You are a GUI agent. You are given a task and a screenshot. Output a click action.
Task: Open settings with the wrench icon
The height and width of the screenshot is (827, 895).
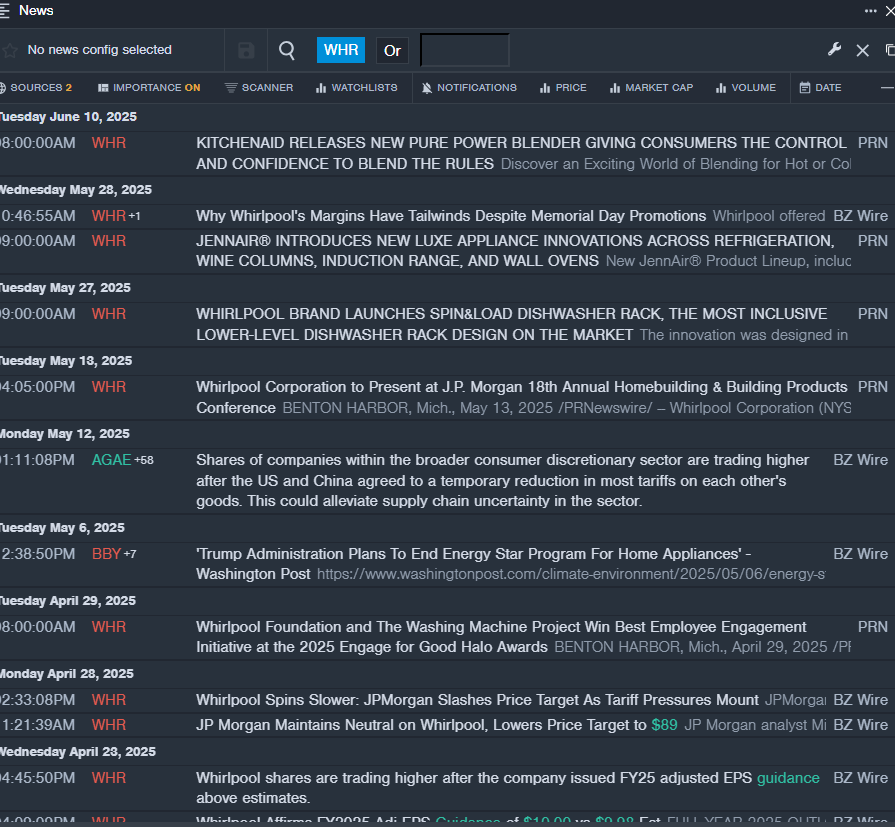pyautogui.click(x=834, y=50)
